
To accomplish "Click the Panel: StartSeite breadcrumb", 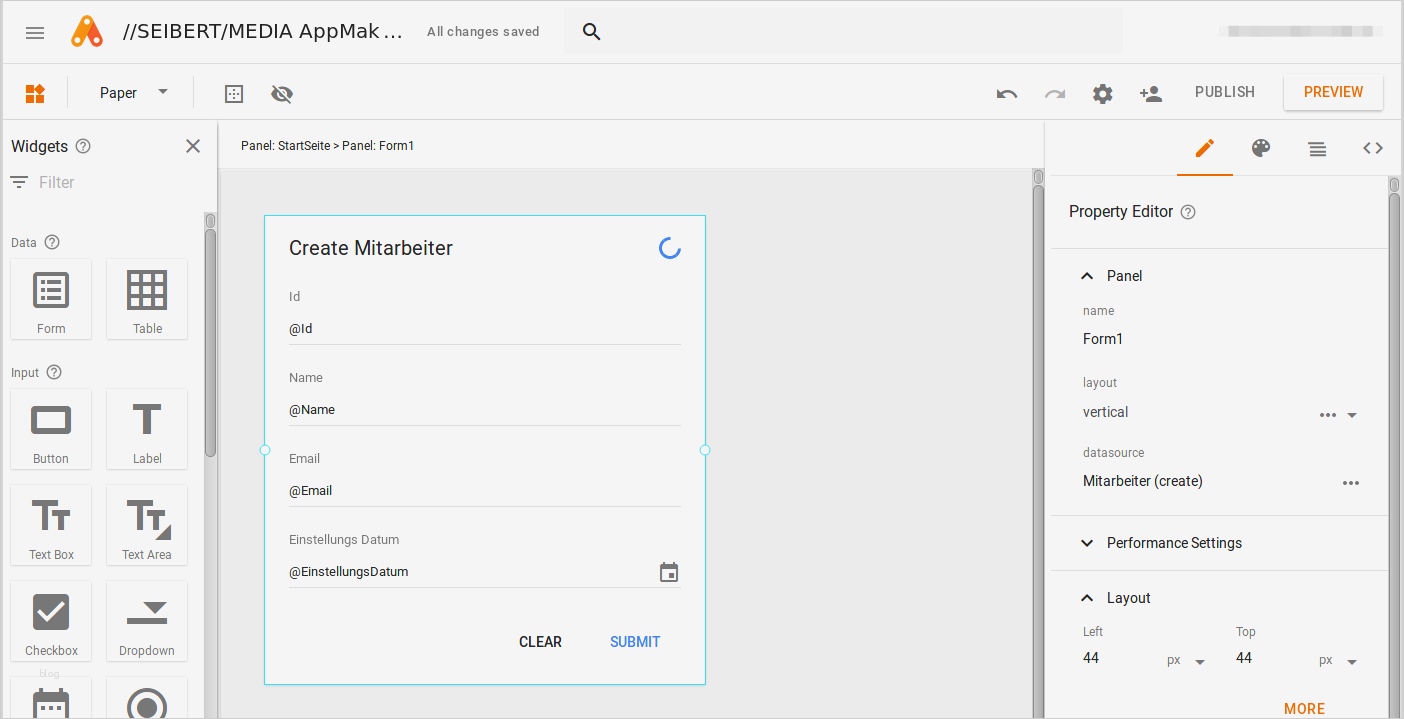I will [285, 146].
